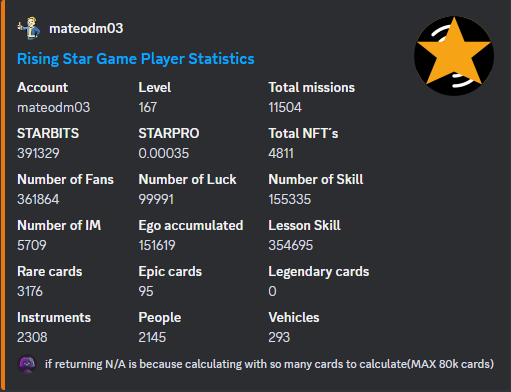Click the STARPRO value 0.00035
The height and width of the screenshot is (392, 511).
(x=164, y=153)
